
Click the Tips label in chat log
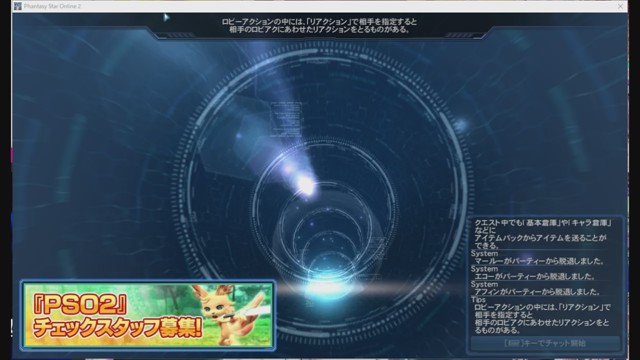point(478,299)
